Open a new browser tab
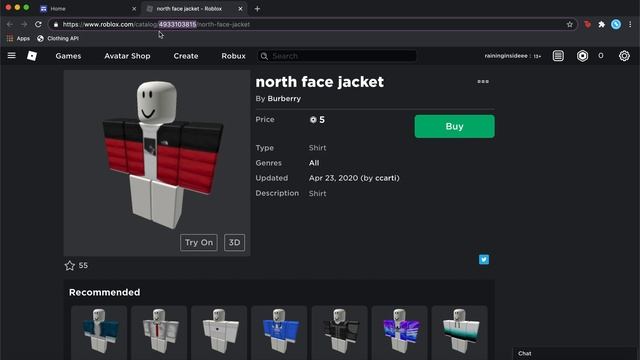Image resolution: width=640 pixels, height=360 pixels. pos(257,9)
